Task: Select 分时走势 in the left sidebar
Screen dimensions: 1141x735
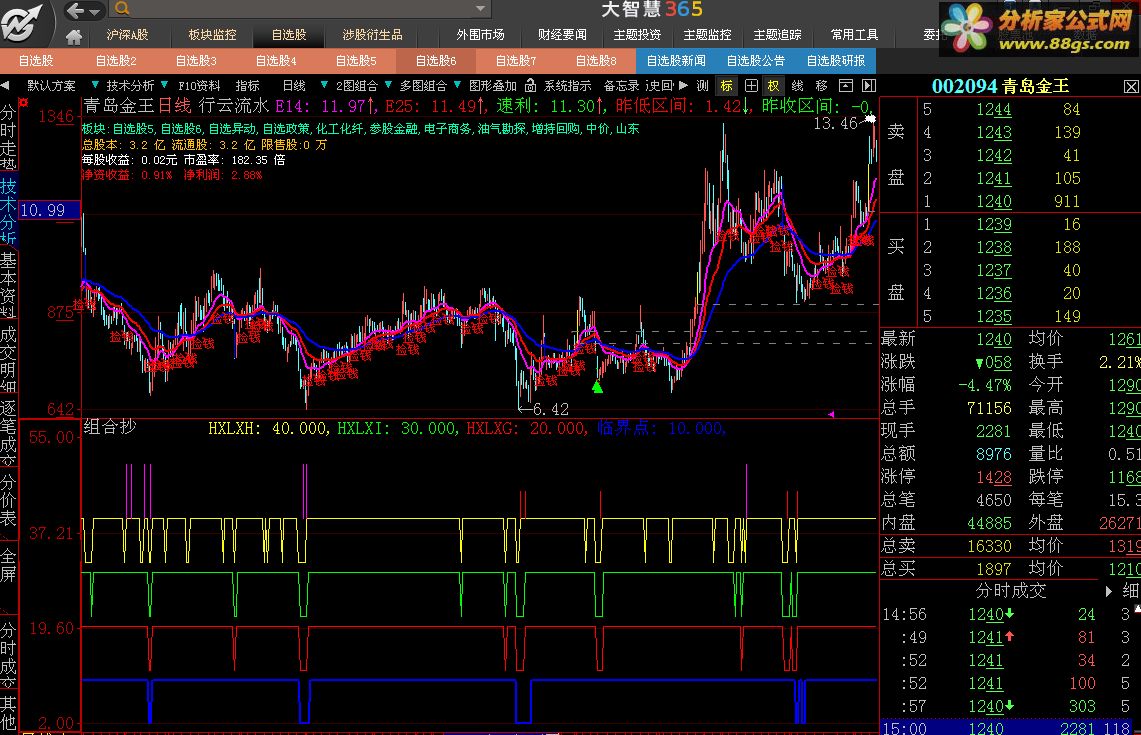Action: pos(8,136)
